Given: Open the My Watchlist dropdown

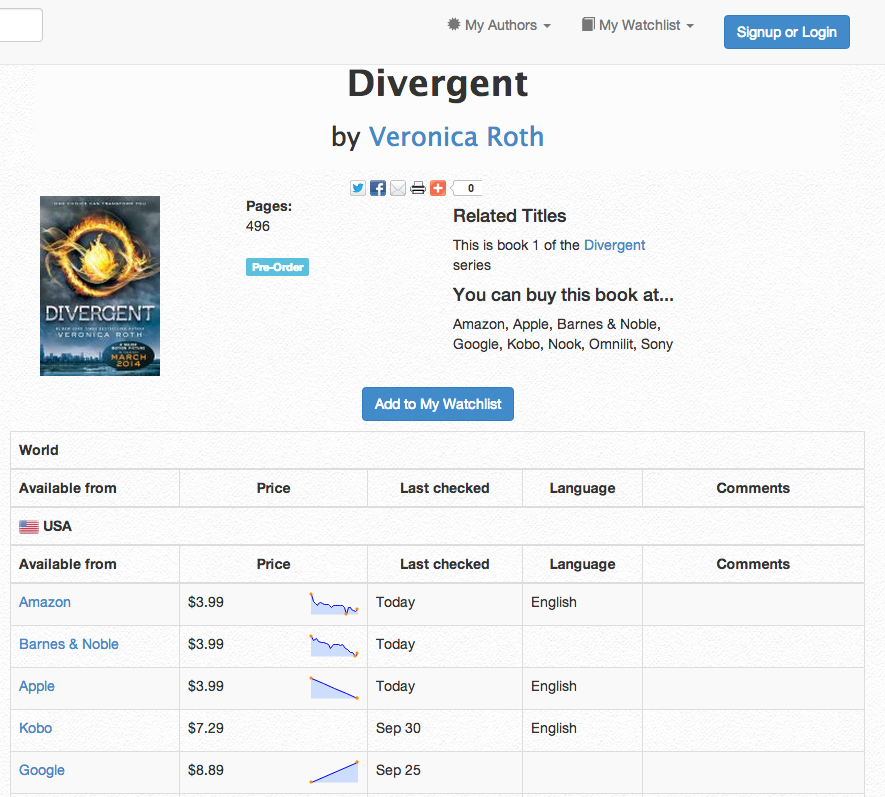Looking at the screenshot, I should point(638,25).
